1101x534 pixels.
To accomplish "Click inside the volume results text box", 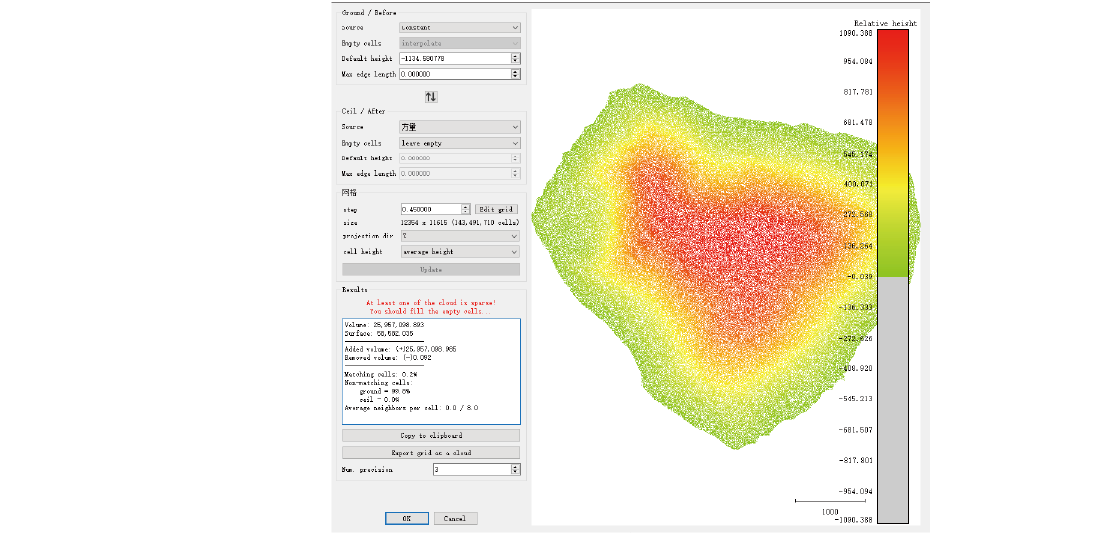I will coord(431,372).
